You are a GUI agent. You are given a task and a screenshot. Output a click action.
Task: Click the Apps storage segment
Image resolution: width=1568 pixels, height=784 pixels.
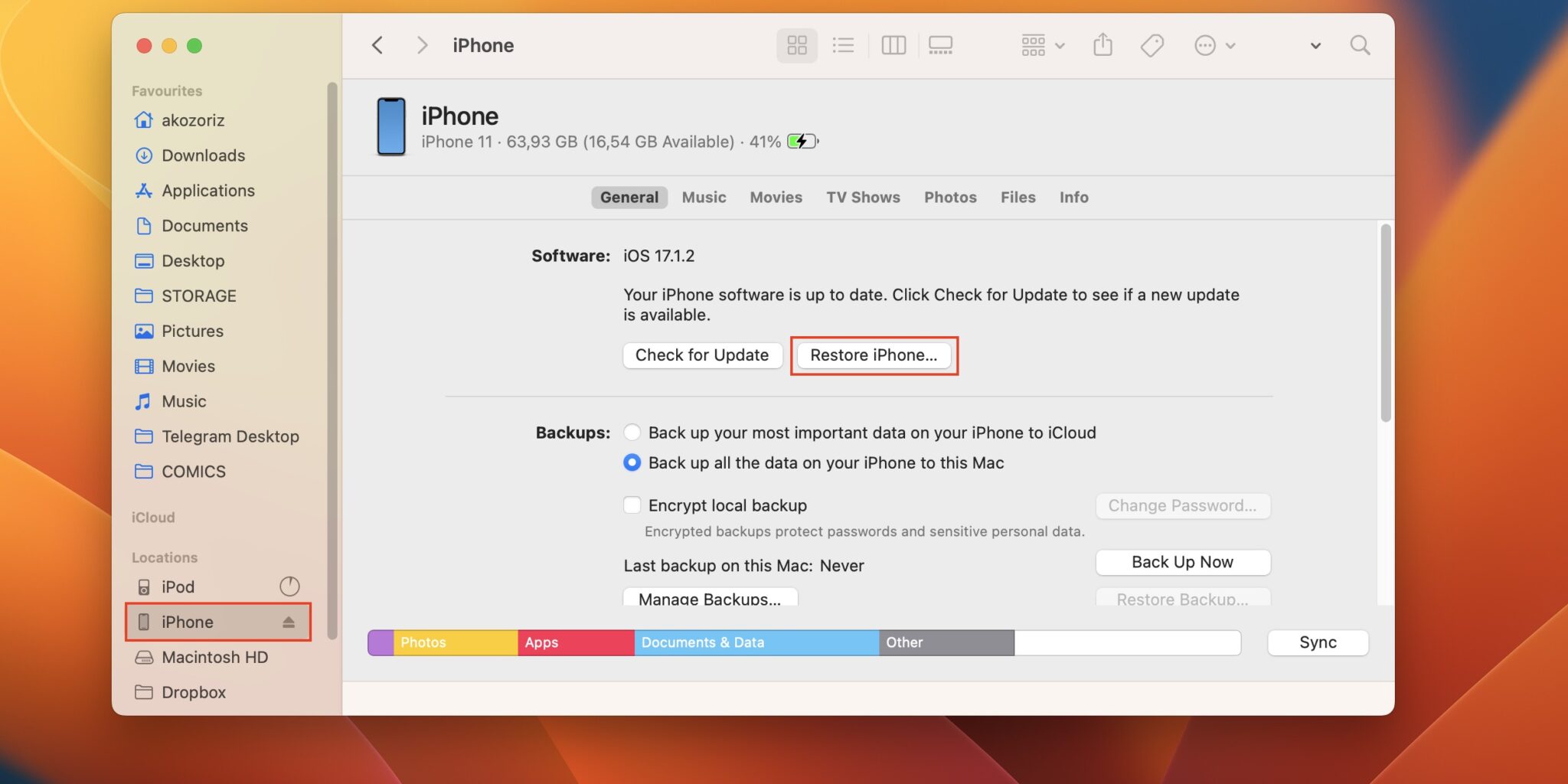pos(577,643)
